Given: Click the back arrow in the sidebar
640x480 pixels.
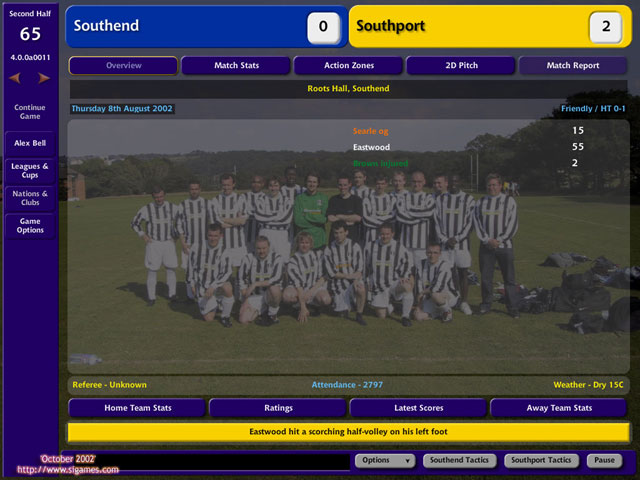Looking at the screenshot, I should coord(15,78).
